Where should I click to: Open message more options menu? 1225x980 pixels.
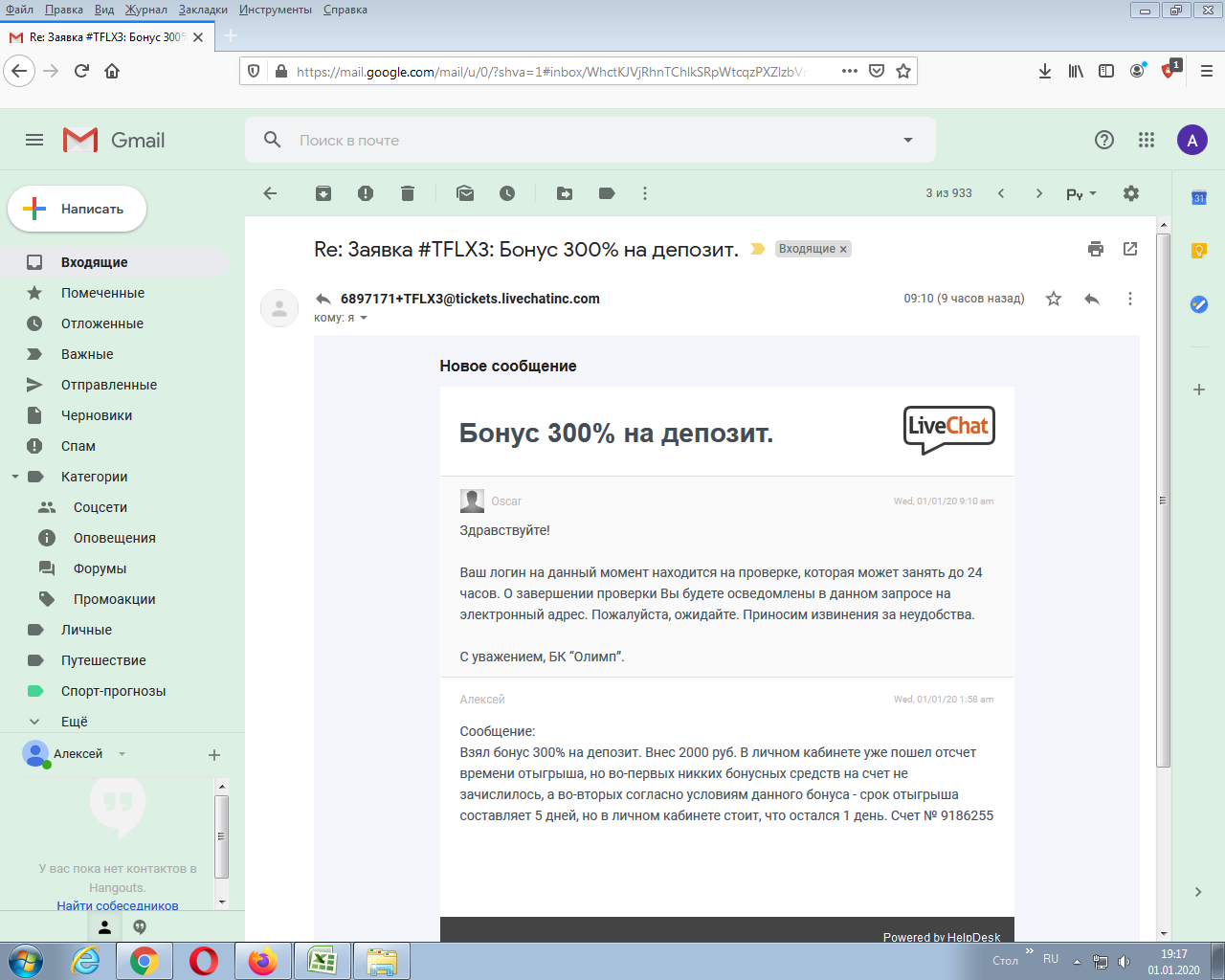pos(1130,299)
